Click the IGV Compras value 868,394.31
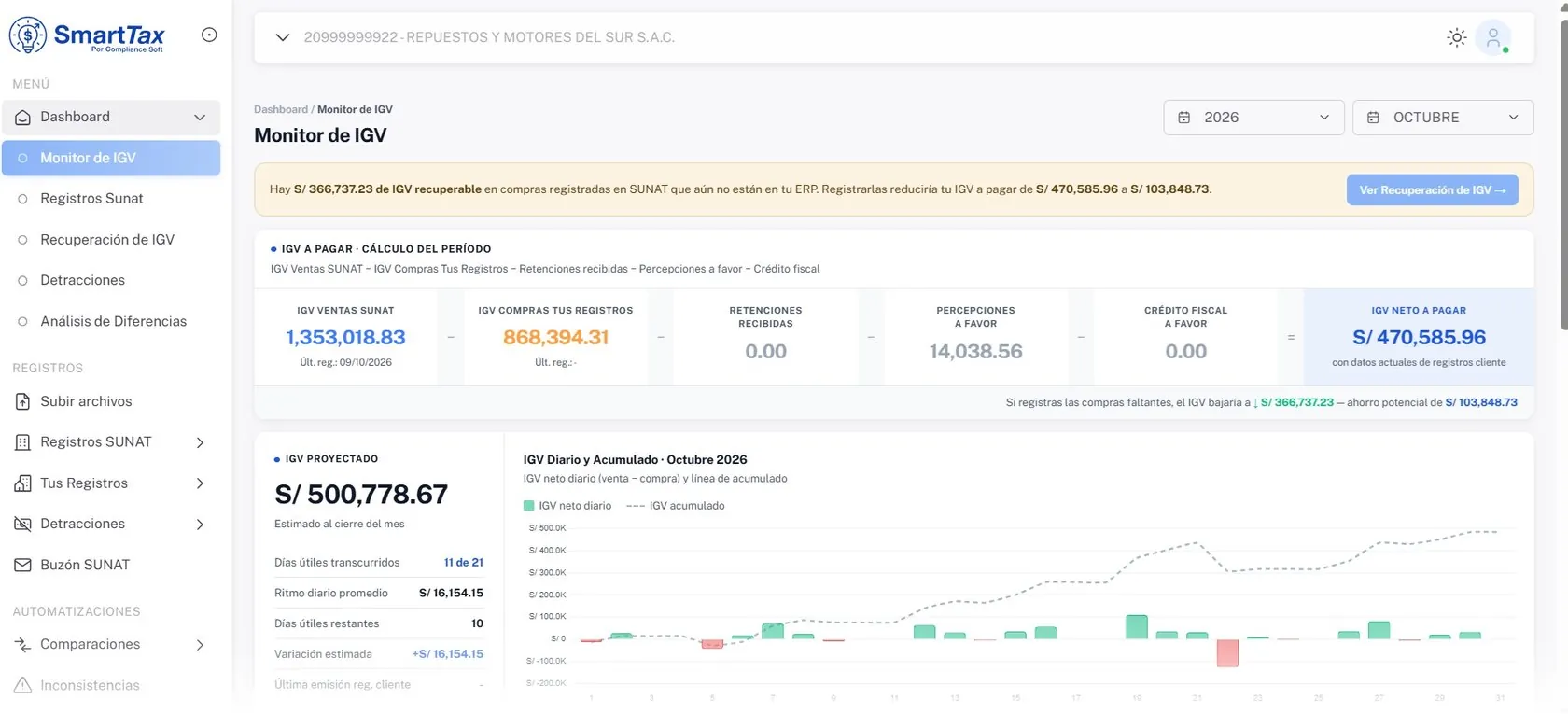Screen dimensions: 1568x714 [x=555, y=338]
